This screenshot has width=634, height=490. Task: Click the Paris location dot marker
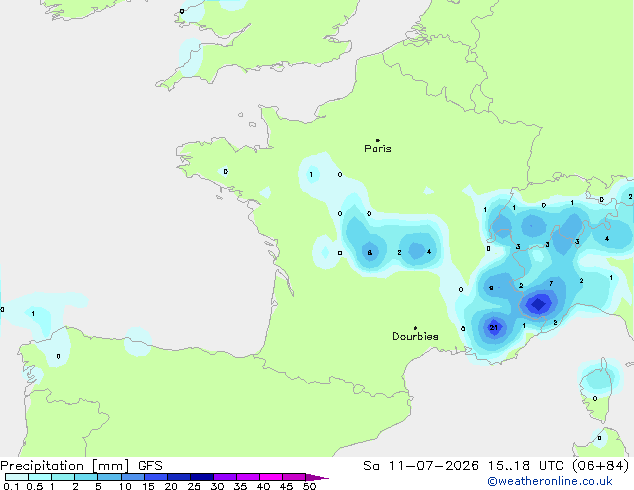pyautogui.click(x=378, y=140)
